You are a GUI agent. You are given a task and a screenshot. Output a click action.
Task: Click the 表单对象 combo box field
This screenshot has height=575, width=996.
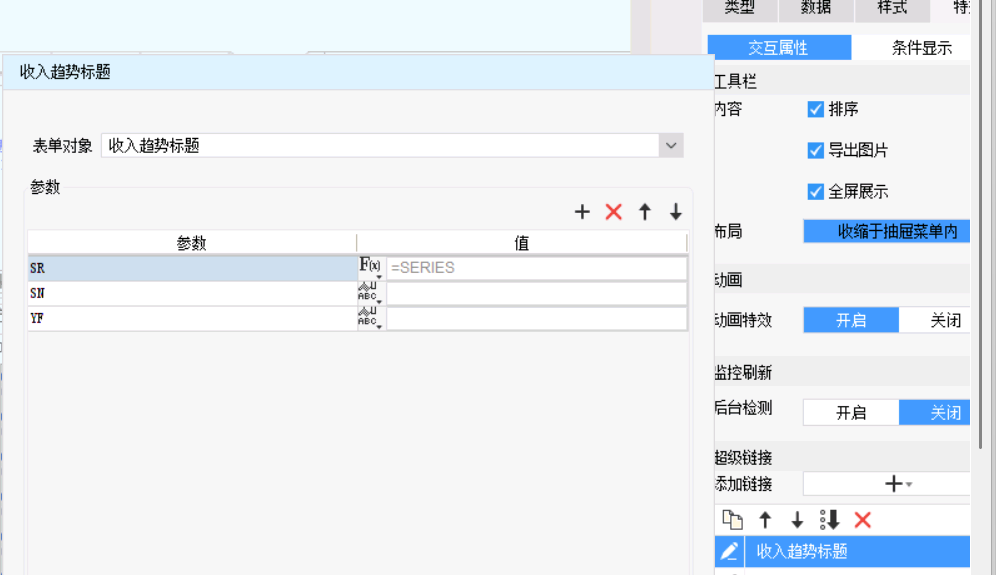point(392,145)
